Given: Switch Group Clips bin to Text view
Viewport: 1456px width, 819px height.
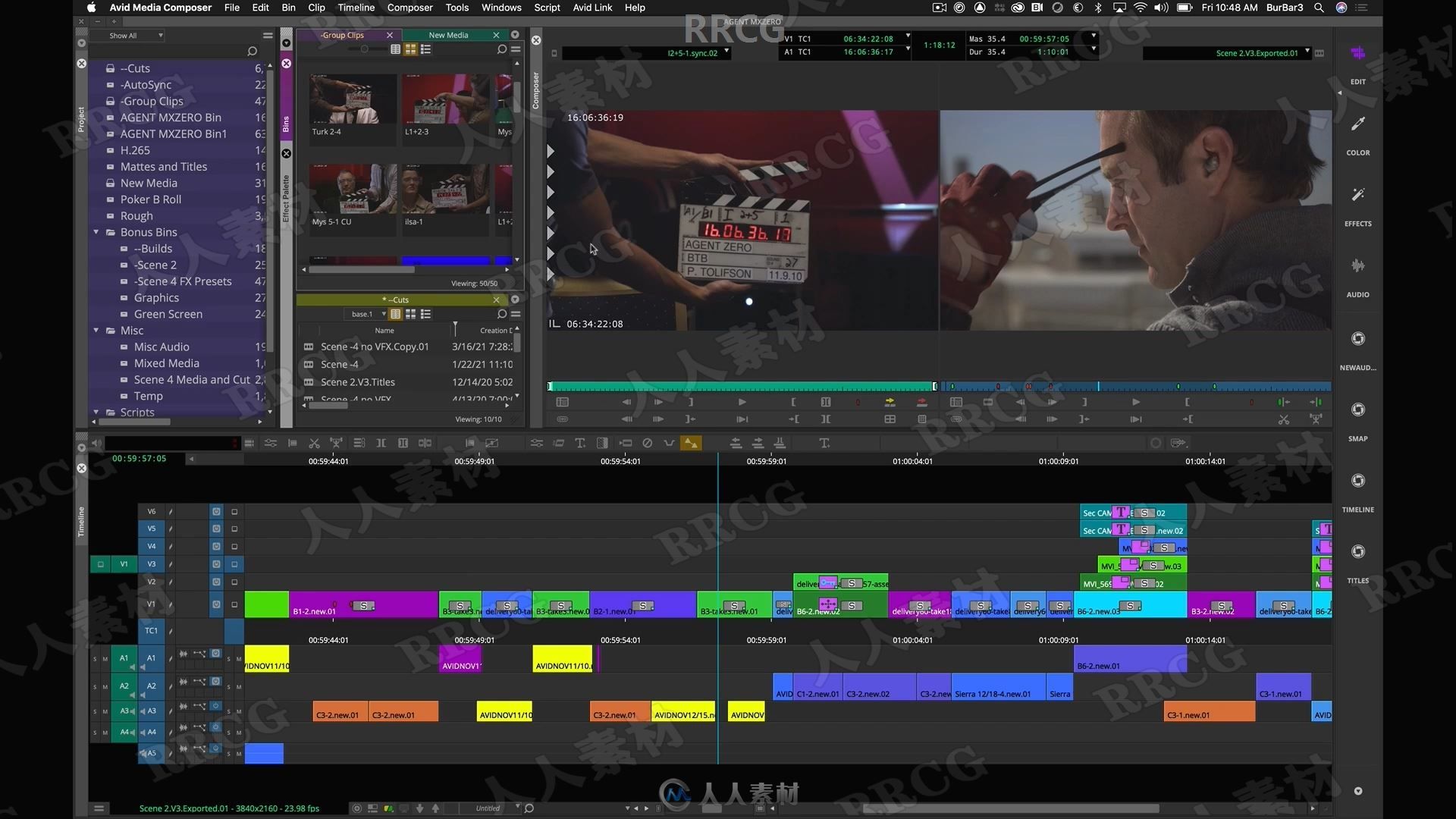Looking at the screenshot, I should [x=395, y=49].
